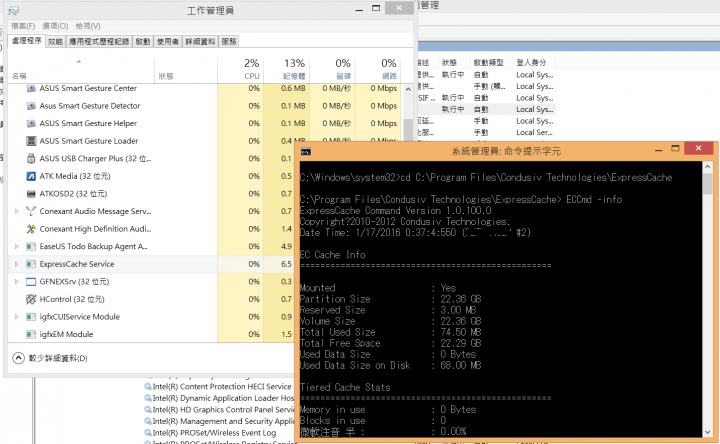Screen dimensions: 720x444
Task: Click the igfxEM Module icon
Action: [x=31, y=334]
